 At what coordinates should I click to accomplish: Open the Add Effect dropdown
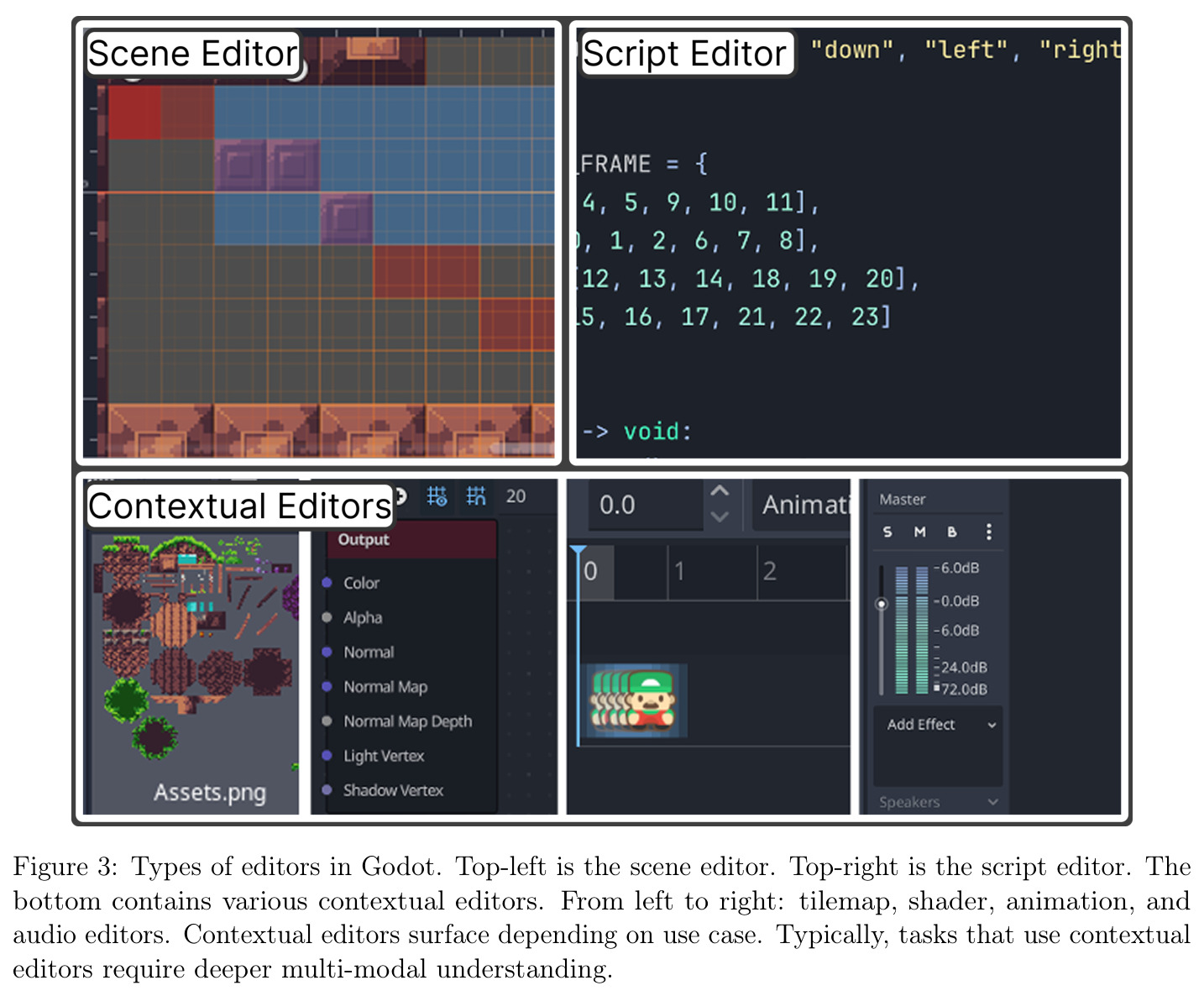939,725
